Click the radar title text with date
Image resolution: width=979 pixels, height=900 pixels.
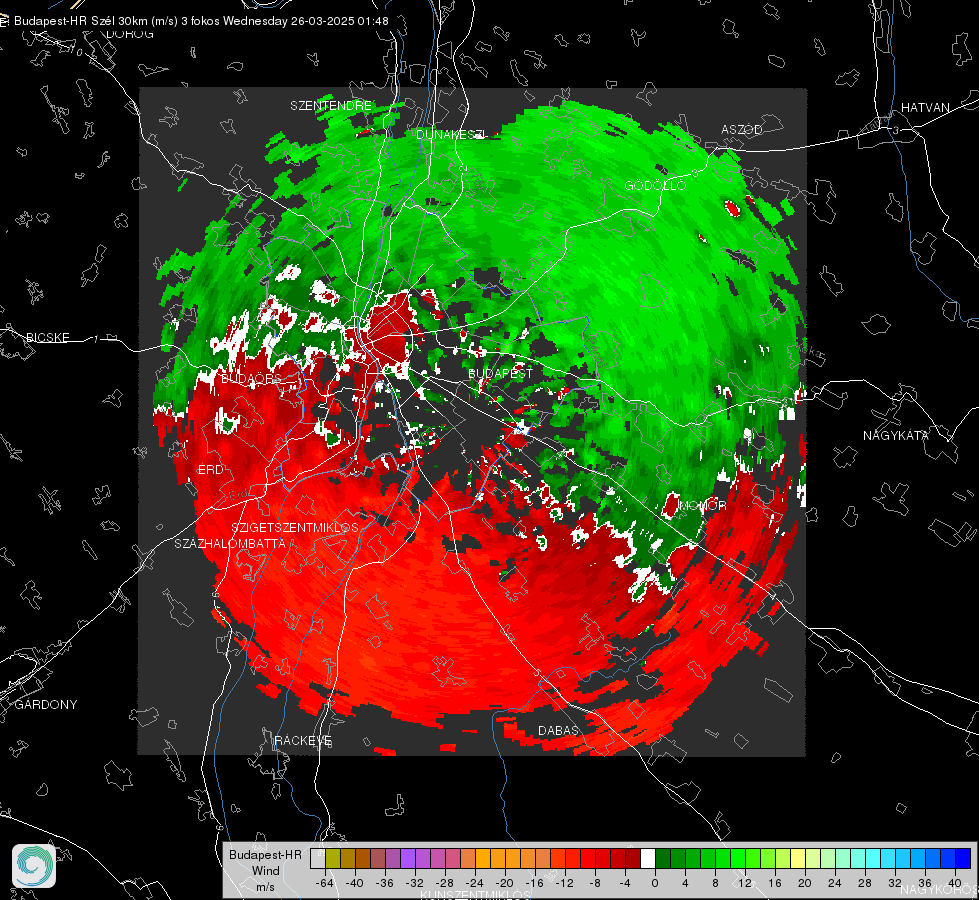201,21
